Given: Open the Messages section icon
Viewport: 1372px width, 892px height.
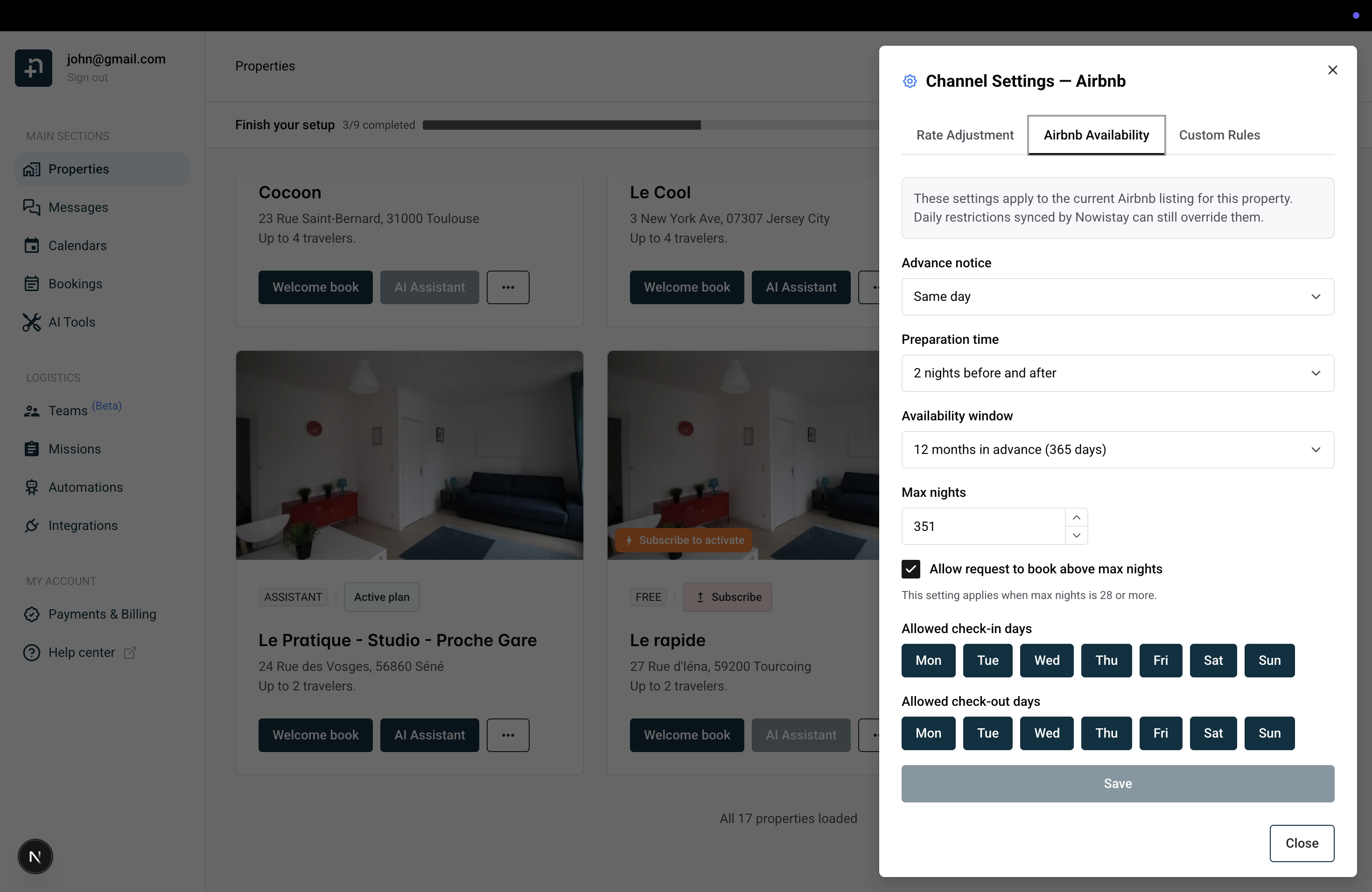Looking at the screenshot, I should point(32,208).
